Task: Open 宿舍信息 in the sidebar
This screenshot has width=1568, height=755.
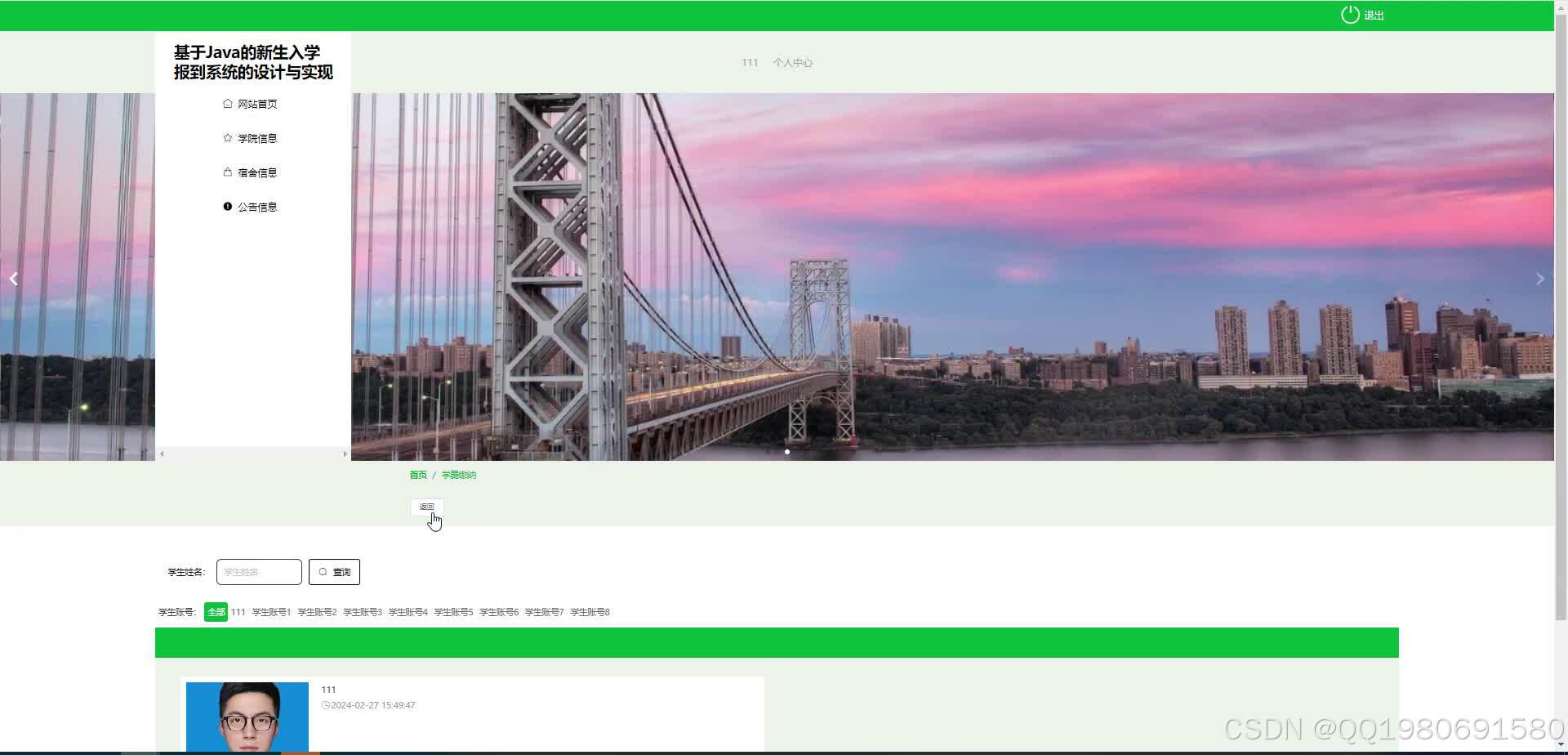Action: coord(257,172)
